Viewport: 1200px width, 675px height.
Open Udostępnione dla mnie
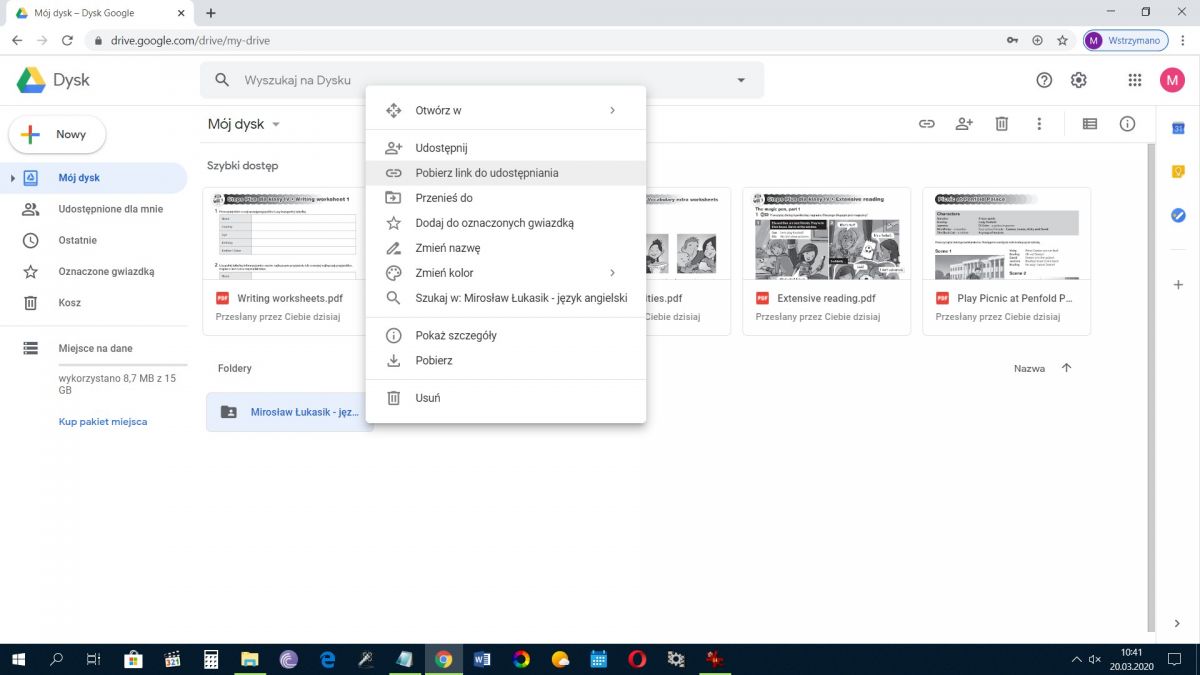[94, 209]
